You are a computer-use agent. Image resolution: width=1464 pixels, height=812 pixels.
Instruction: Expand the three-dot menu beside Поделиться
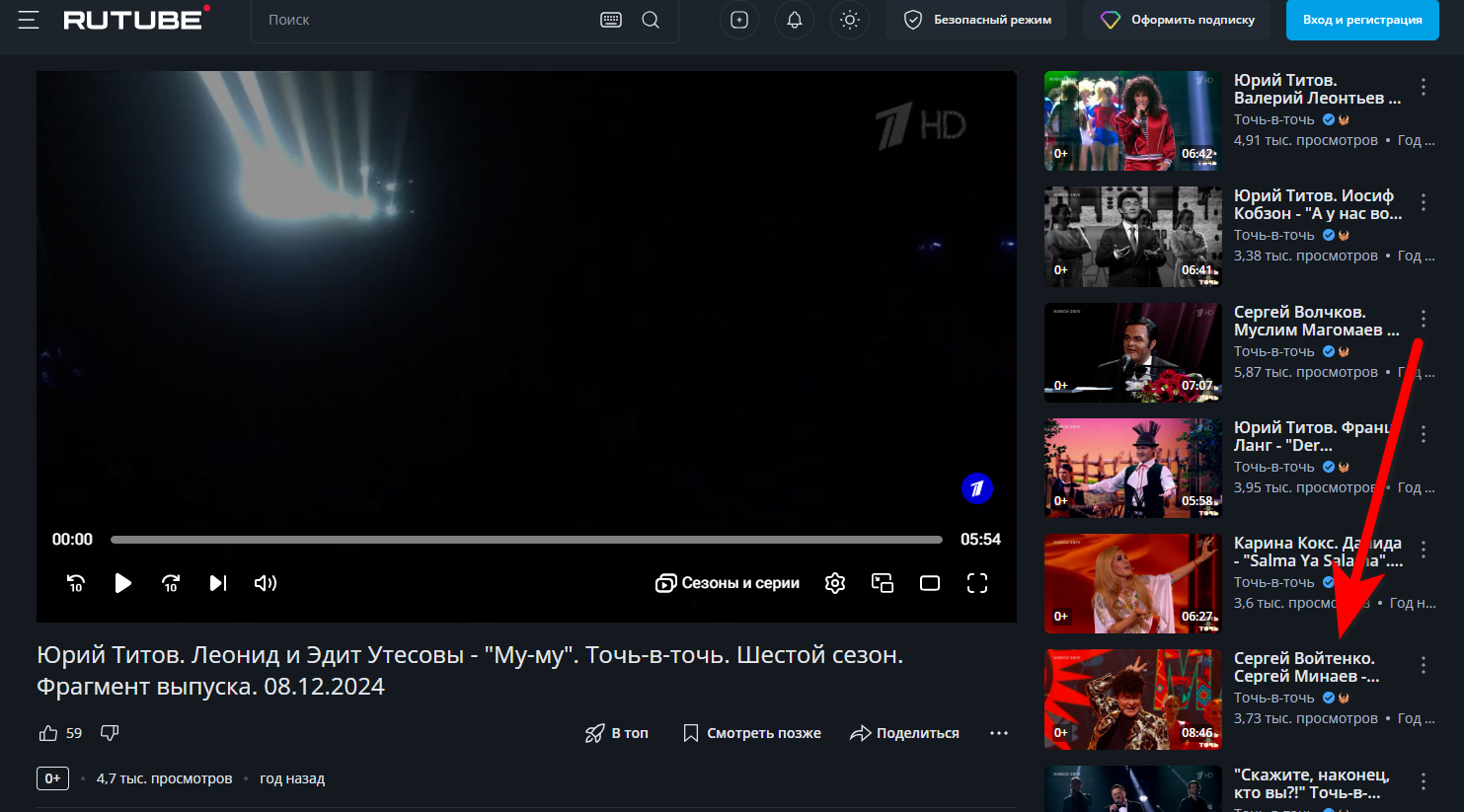[999, 733]
